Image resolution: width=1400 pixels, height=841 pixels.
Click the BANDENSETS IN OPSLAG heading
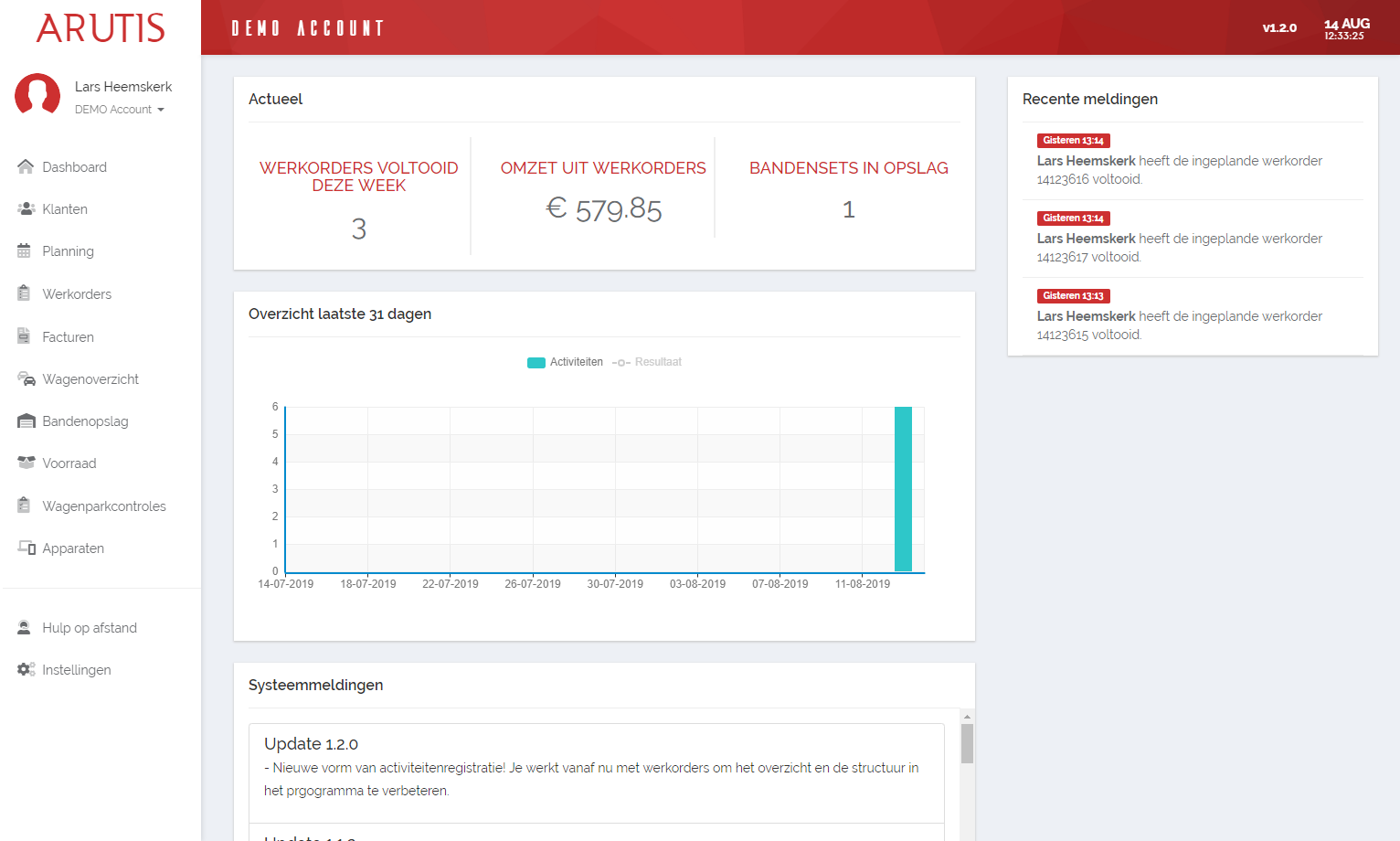pos(849,168)
